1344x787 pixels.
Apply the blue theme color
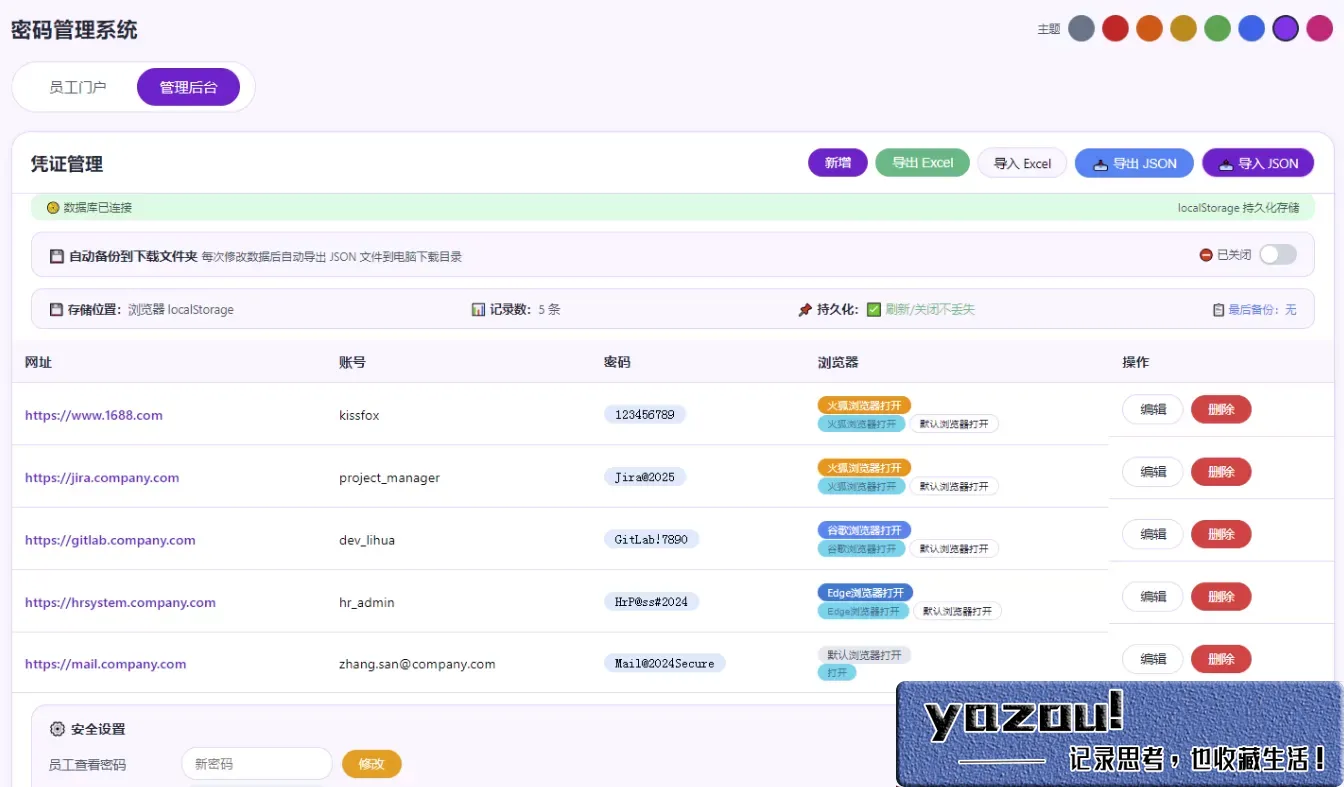pos(1251,28)
